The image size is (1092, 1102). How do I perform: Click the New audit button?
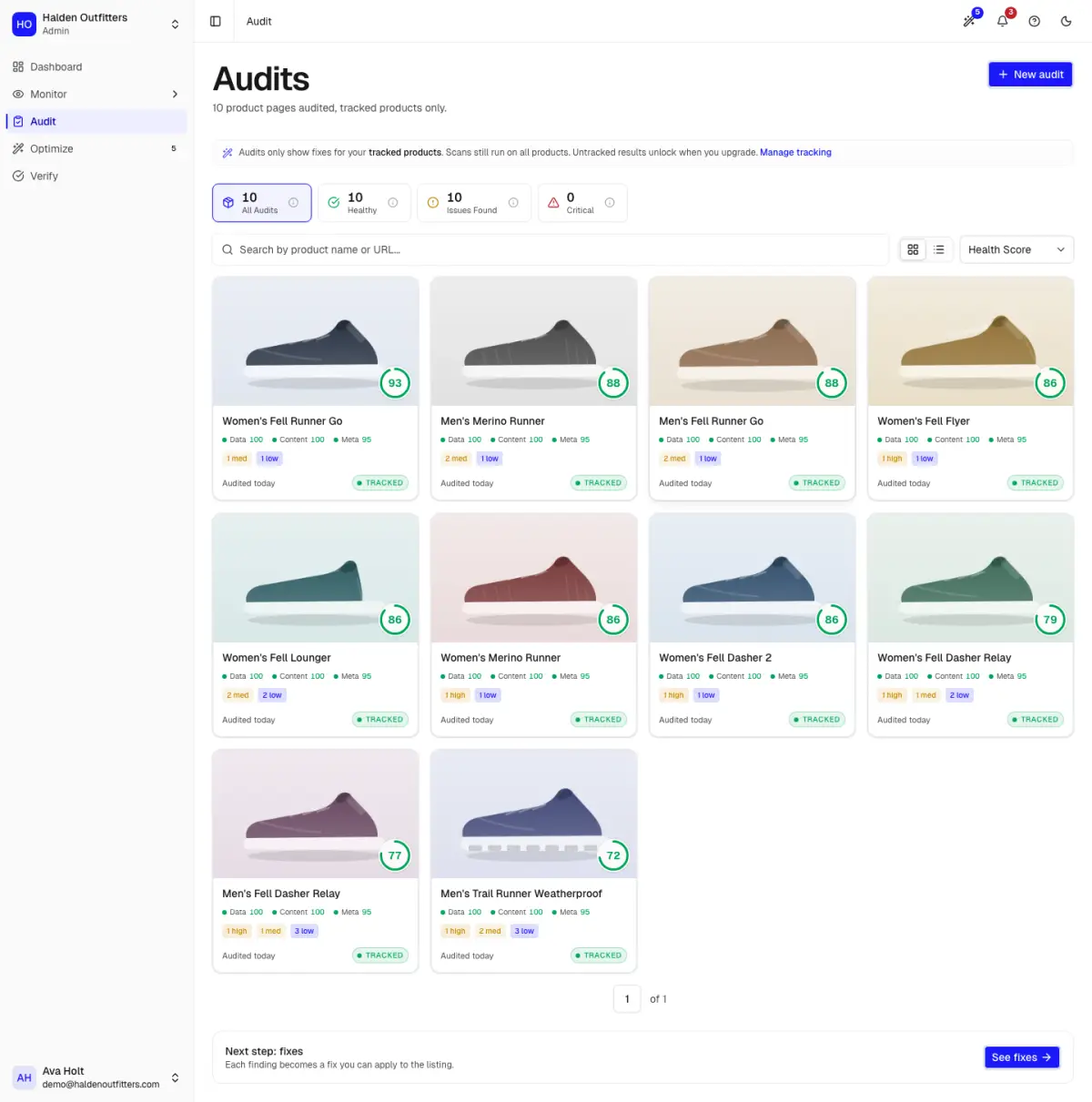point(1030,75)
